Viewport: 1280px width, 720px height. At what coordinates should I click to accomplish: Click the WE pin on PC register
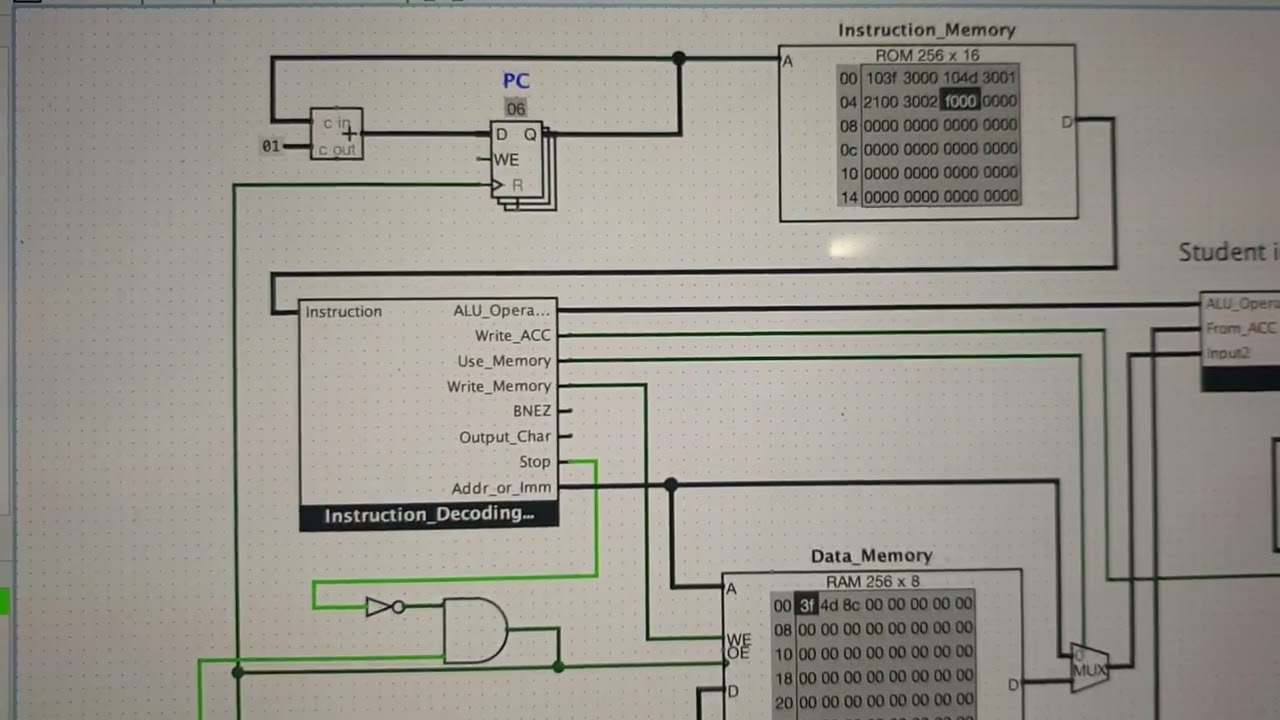pos(506,159)
